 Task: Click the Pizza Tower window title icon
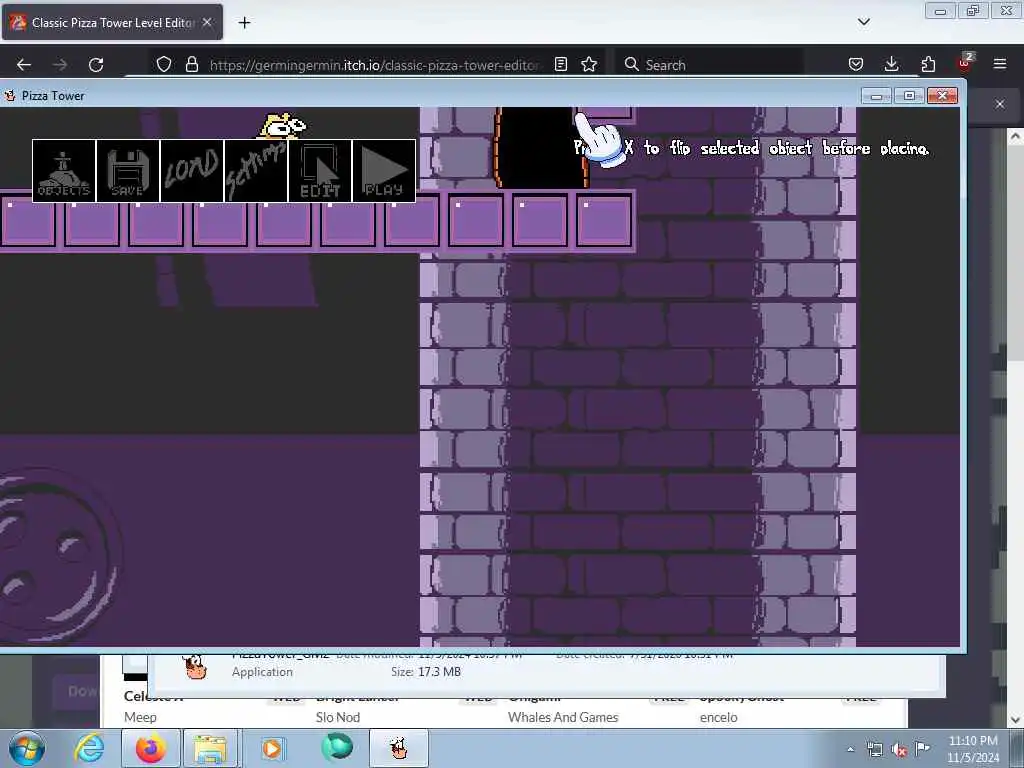(x=10, y=95)
